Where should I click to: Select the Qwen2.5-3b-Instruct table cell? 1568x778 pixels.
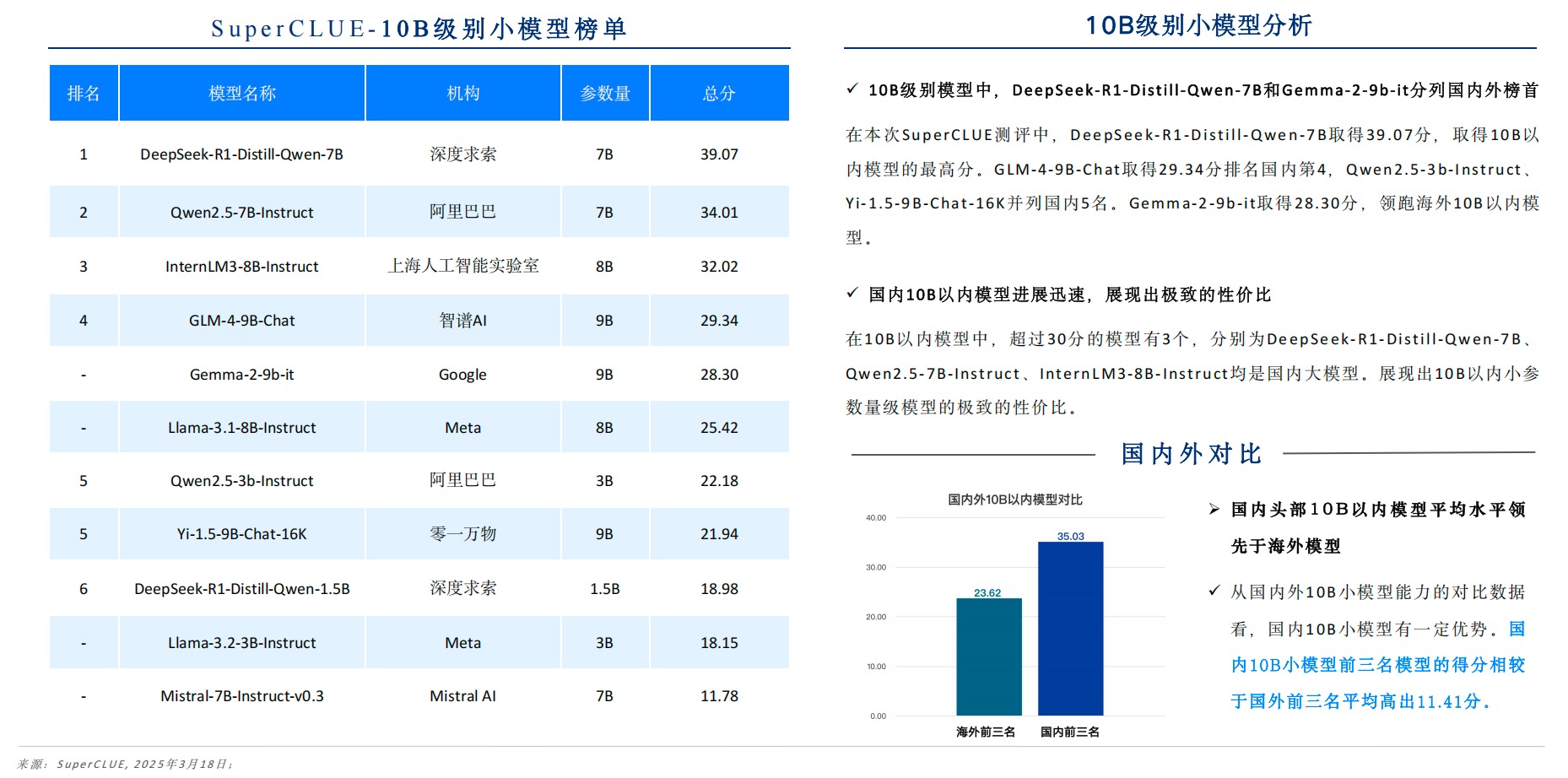click(x=242, y=481)
